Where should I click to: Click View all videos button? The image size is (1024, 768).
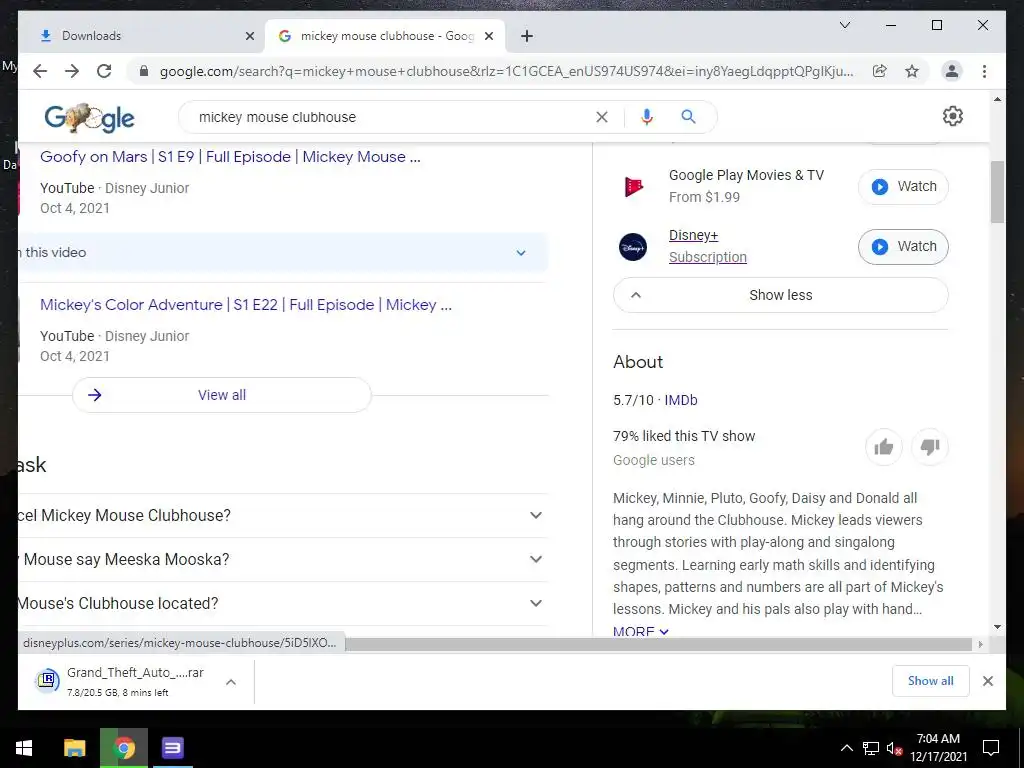(222, 395)
